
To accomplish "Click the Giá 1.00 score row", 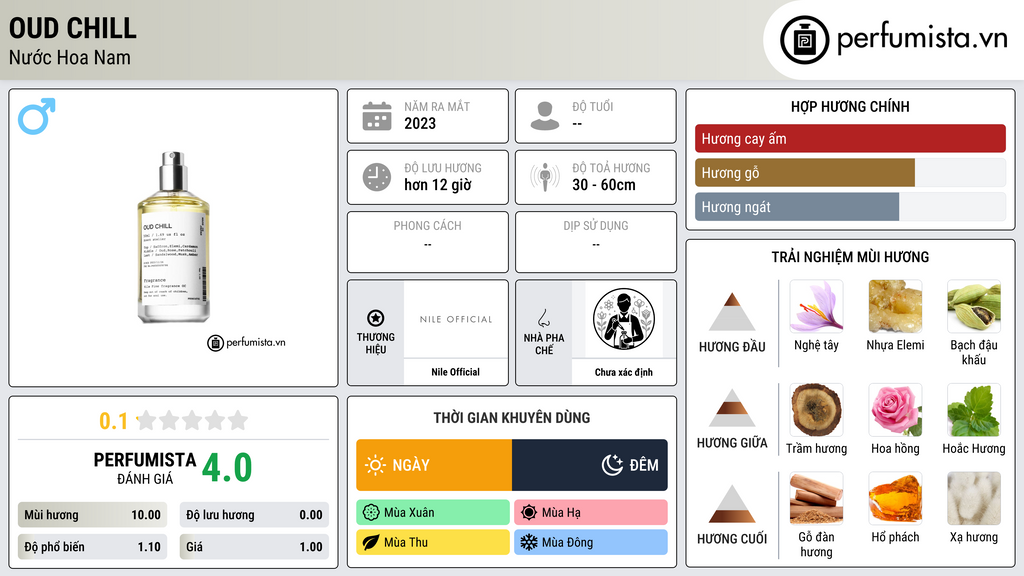I will [x=254, y=547].
